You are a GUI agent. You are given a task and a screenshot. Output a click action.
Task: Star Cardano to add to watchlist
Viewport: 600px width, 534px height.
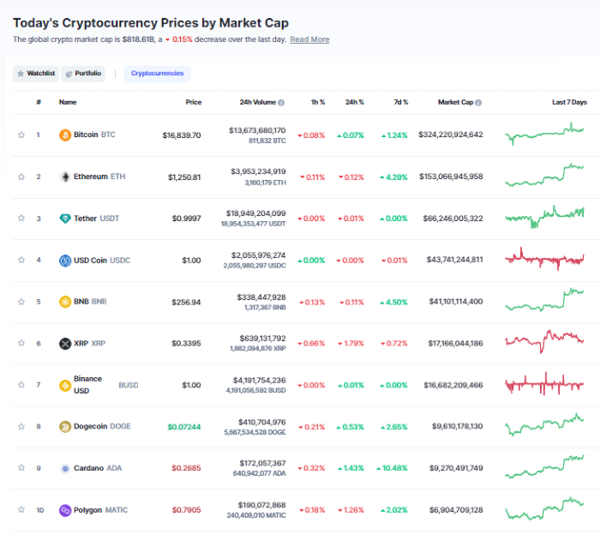click(21, 467)
